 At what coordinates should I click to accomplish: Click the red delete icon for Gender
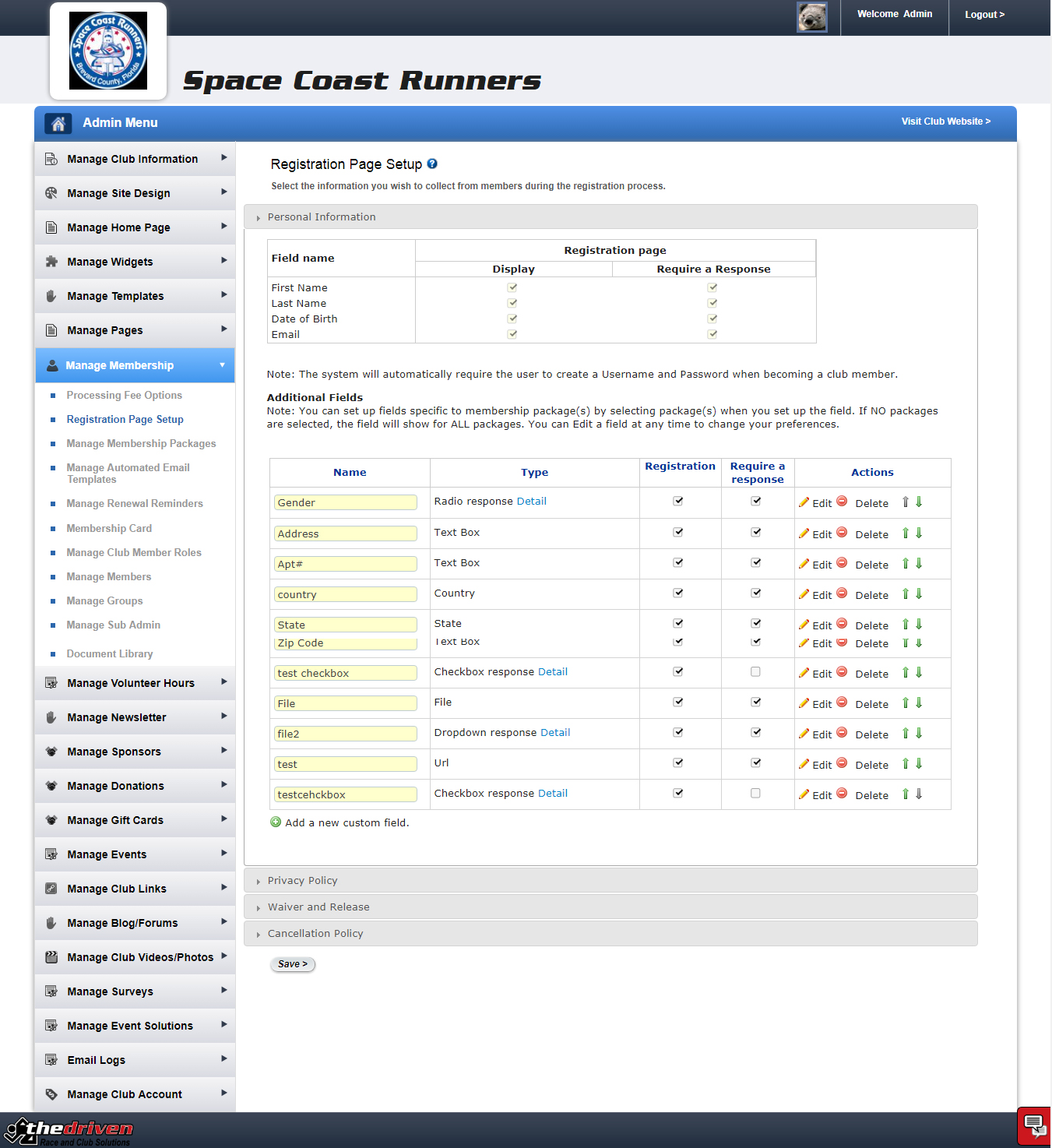(x=842, y=502)
